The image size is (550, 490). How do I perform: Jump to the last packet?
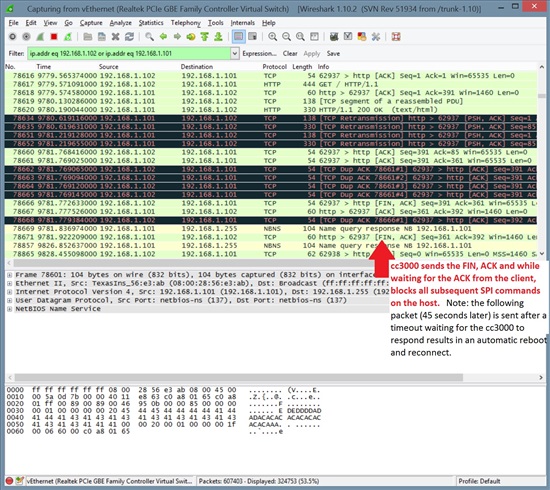tap(218, 36)
